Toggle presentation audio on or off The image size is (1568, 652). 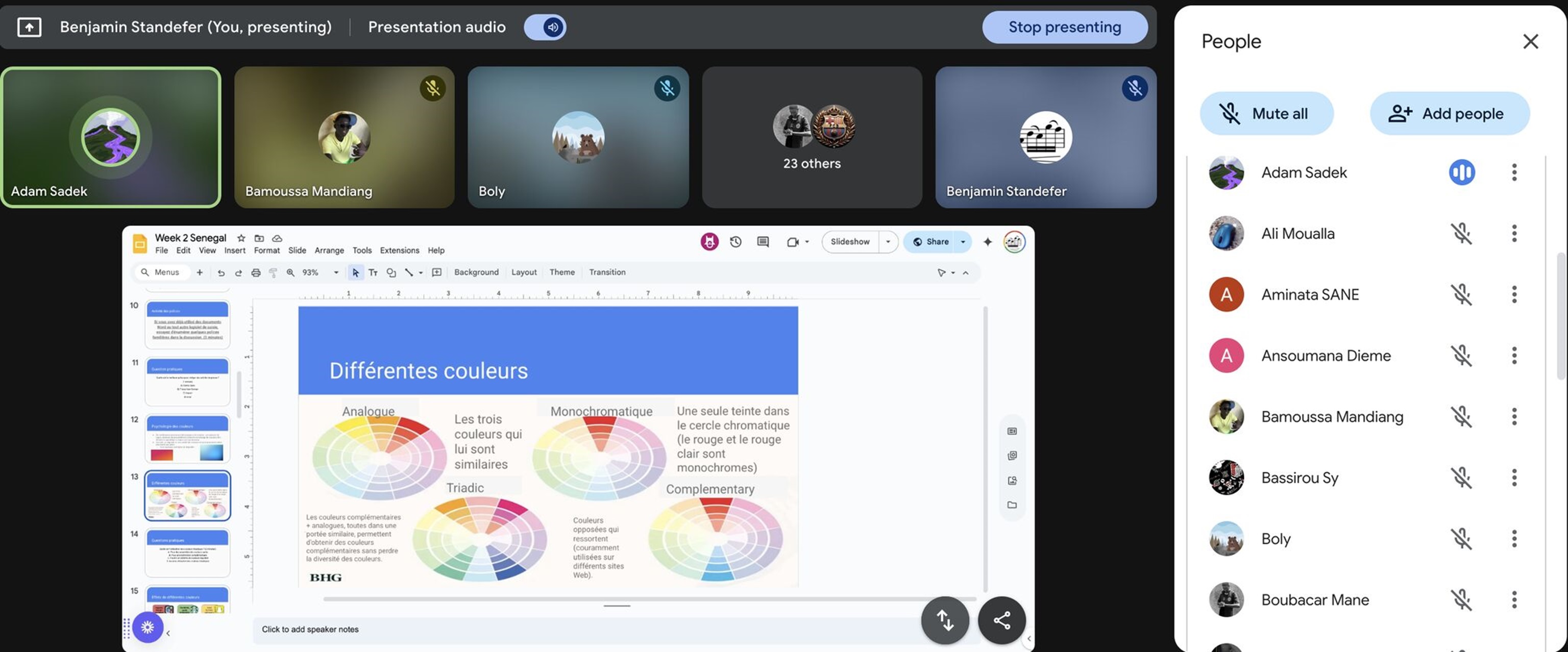tap(545, 27)
